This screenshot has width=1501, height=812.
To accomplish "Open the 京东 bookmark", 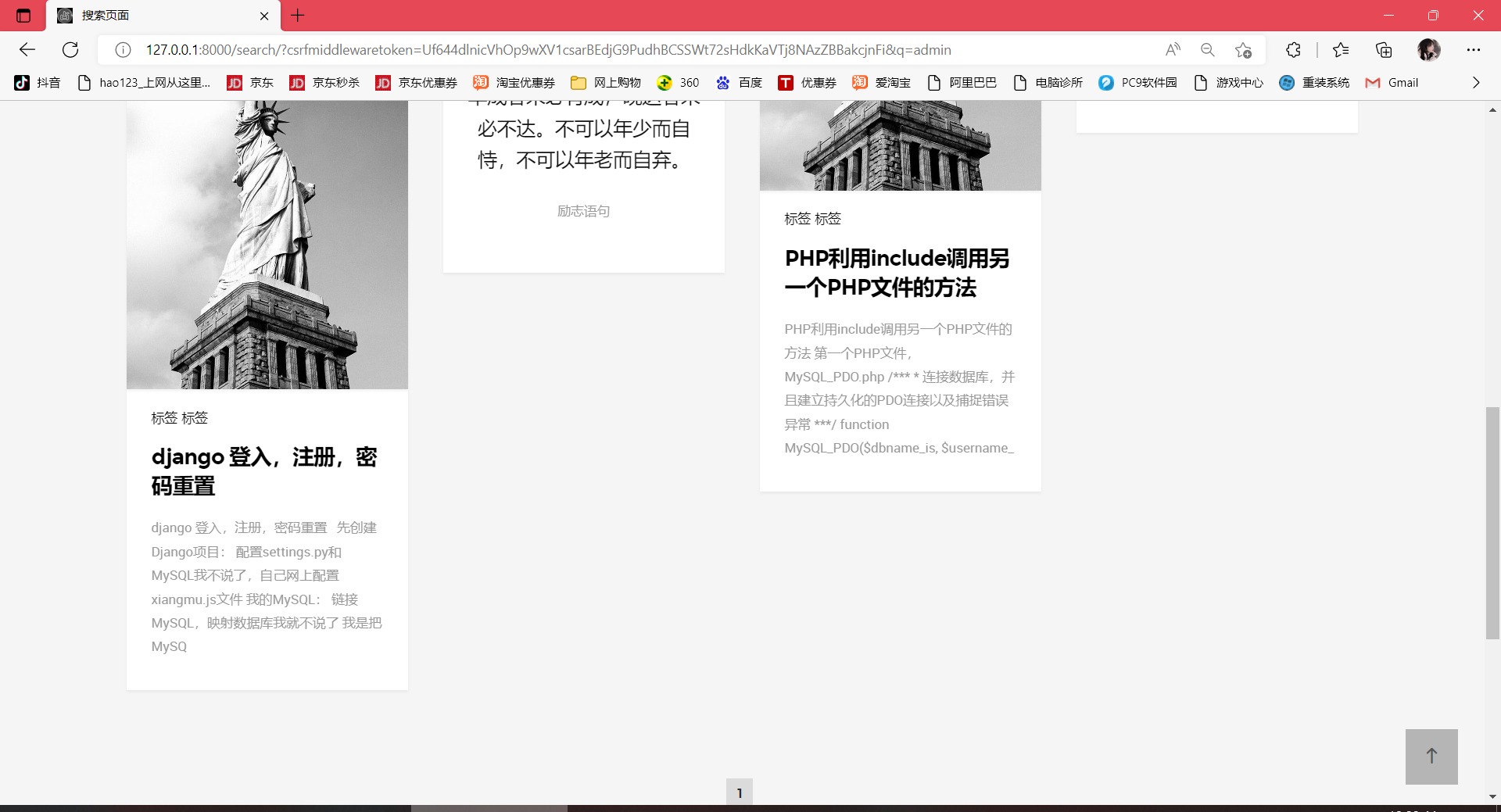I will click(x=250, y=83).
